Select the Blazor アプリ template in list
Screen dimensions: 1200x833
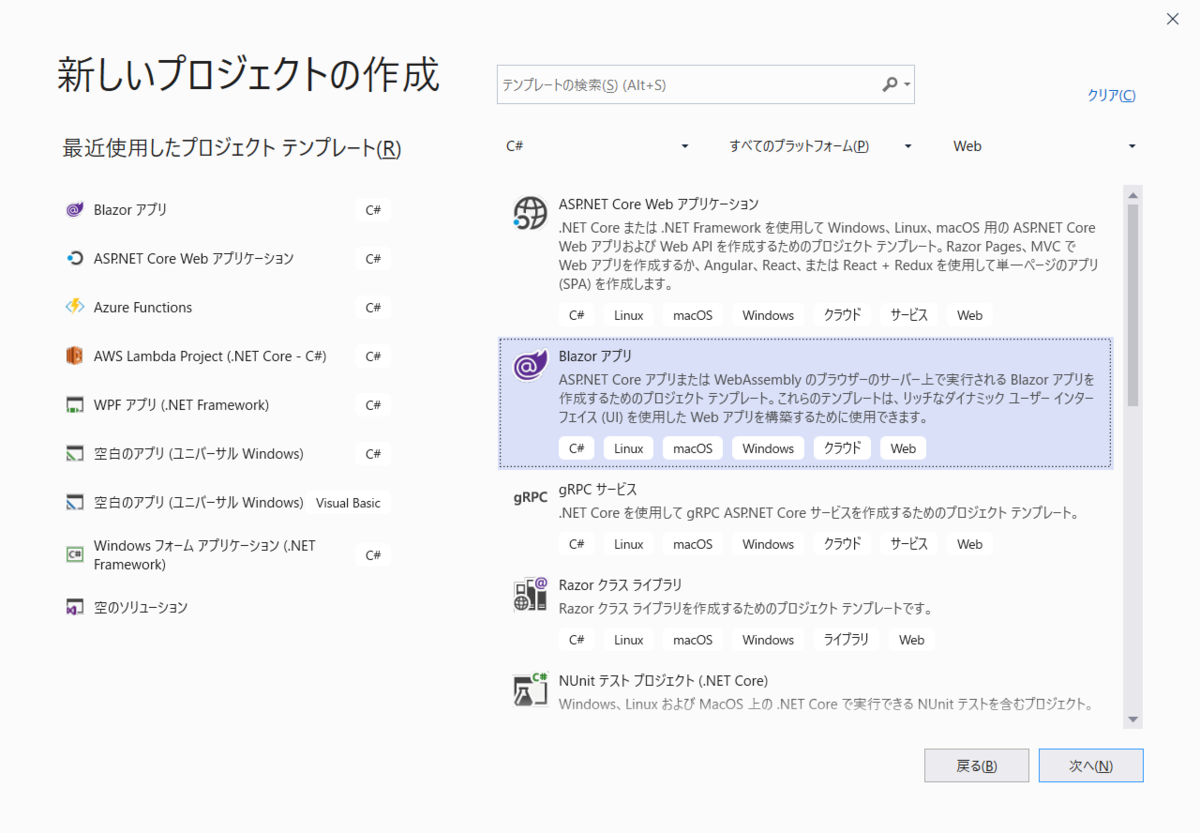click(805, 403)
